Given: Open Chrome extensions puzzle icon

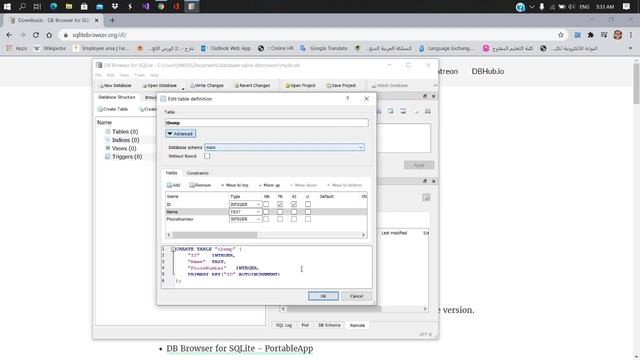Looking at the screenshot, I should tap(591, 35).
